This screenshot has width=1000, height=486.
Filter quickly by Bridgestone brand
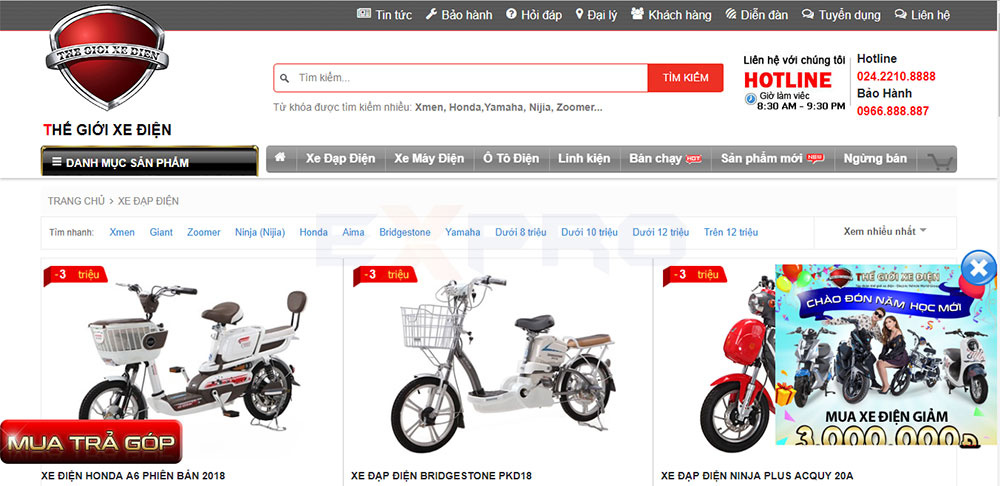[405, 232]
